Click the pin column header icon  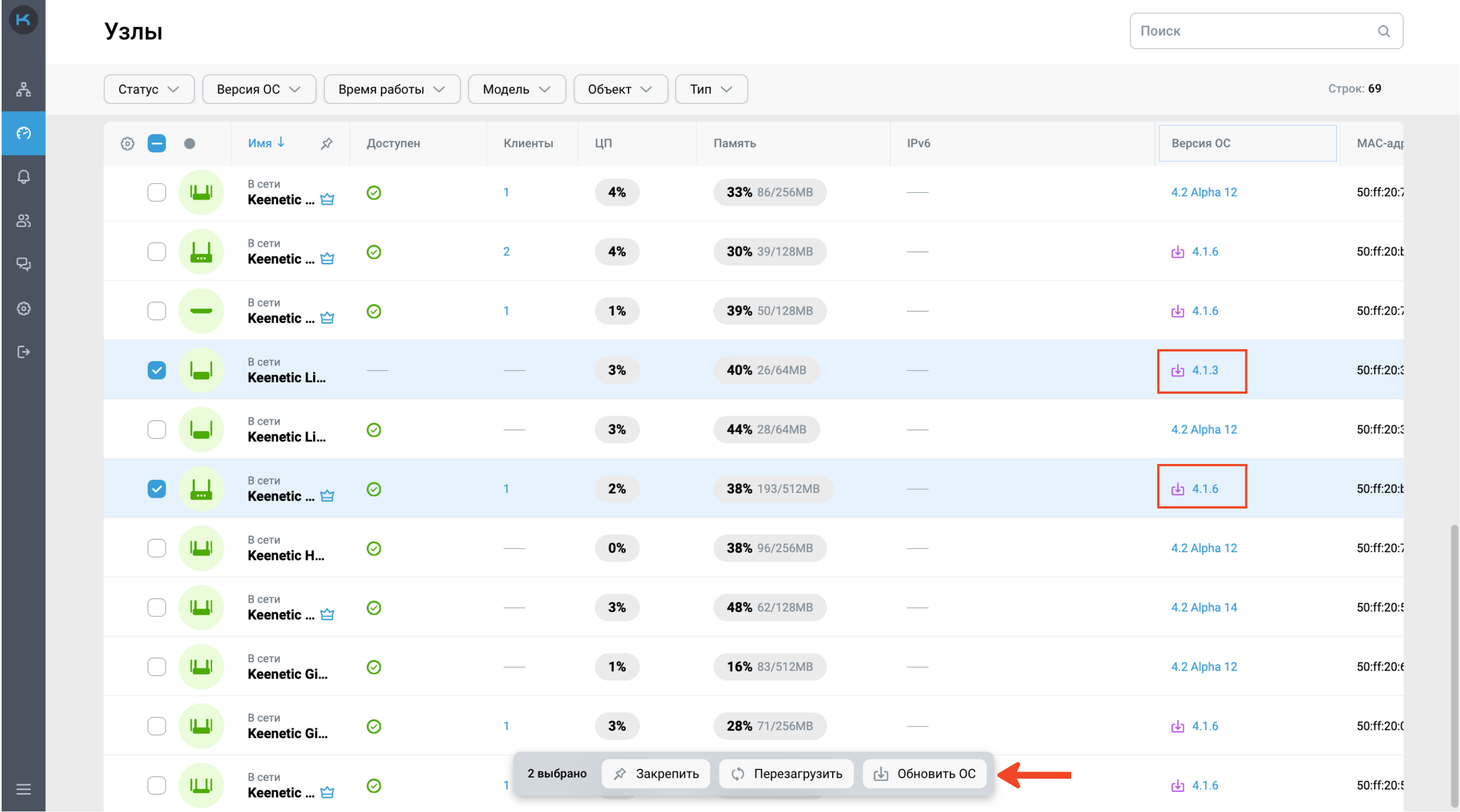coord(326,144)
